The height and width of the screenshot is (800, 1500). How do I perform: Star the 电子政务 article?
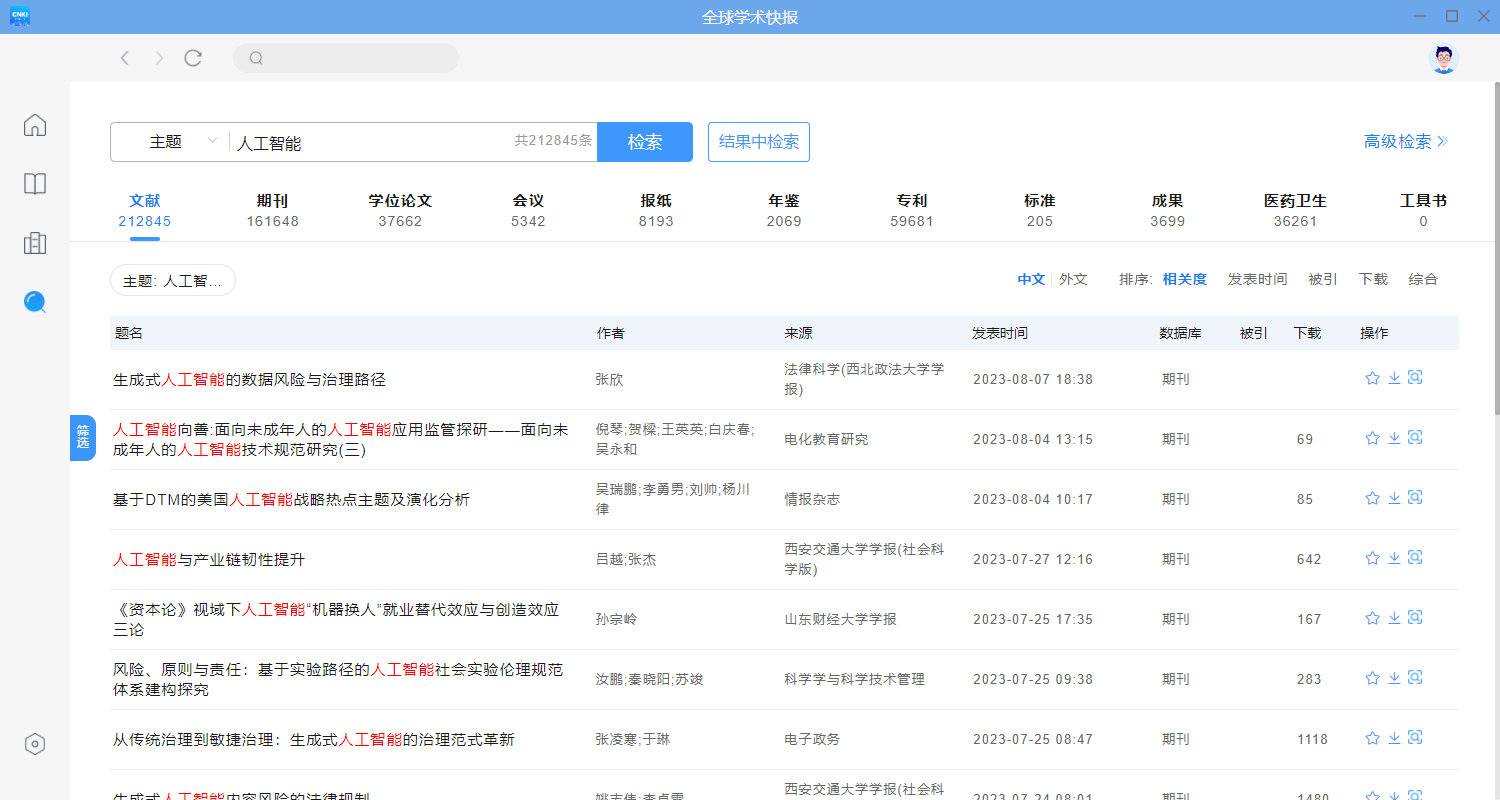click(1372, 738)
